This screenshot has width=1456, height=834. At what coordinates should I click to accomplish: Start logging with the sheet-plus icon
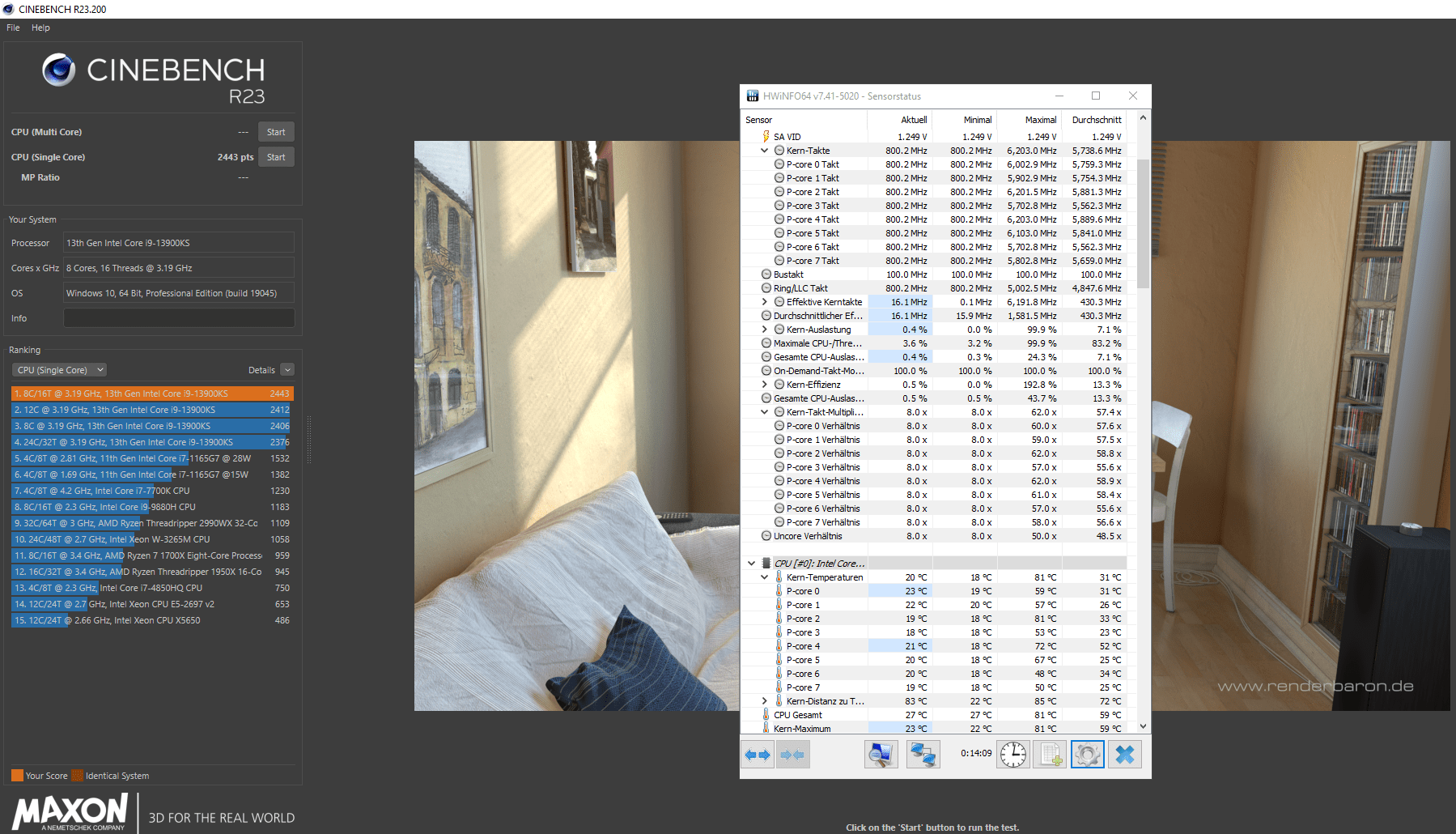tap(1050, 755)
